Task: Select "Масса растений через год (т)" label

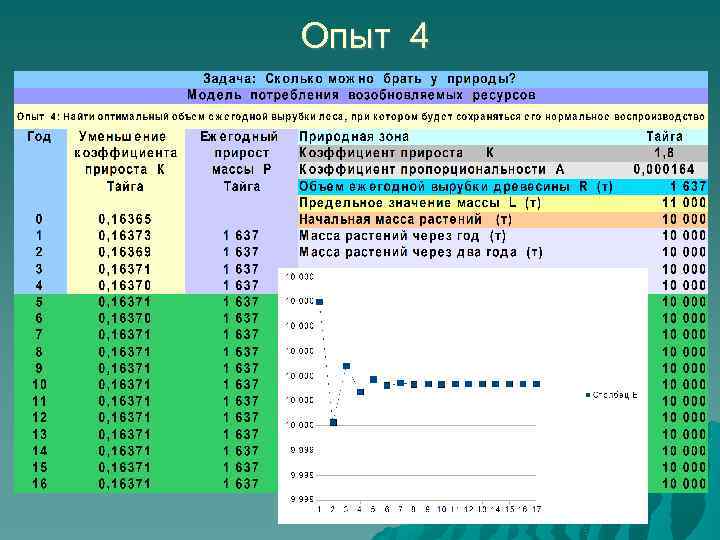Action: click(402, 236)
